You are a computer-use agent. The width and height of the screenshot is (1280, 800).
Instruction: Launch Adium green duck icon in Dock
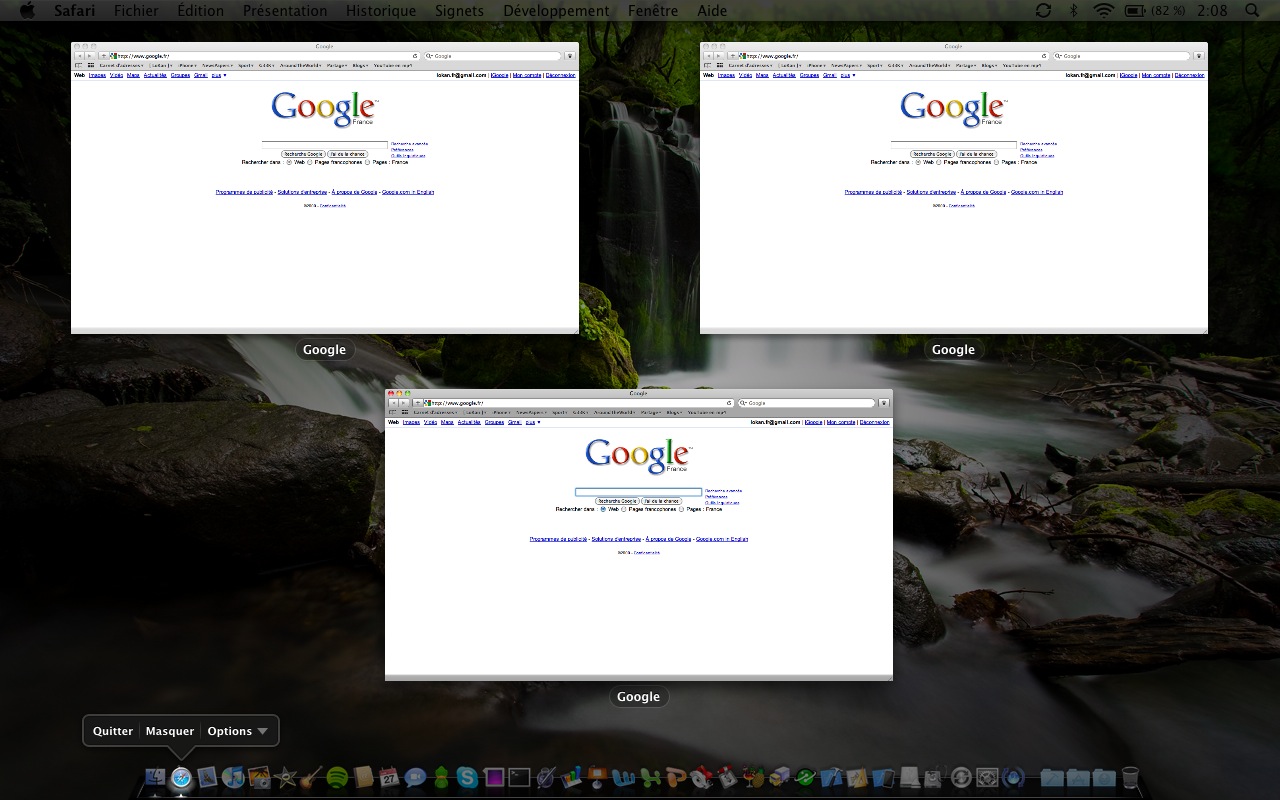click(441, 776)
